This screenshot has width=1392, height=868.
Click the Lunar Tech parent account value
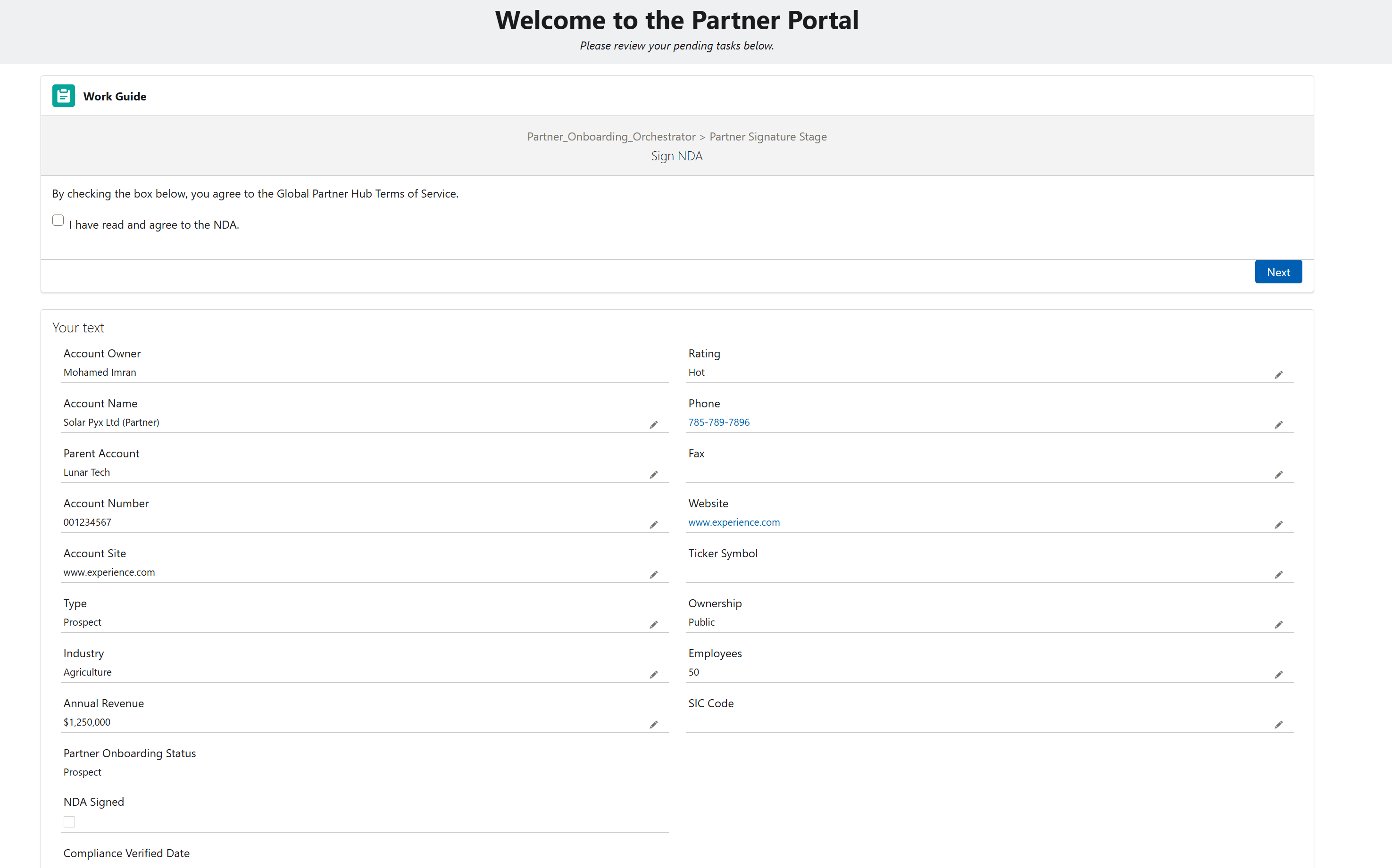tap(87, 472)
